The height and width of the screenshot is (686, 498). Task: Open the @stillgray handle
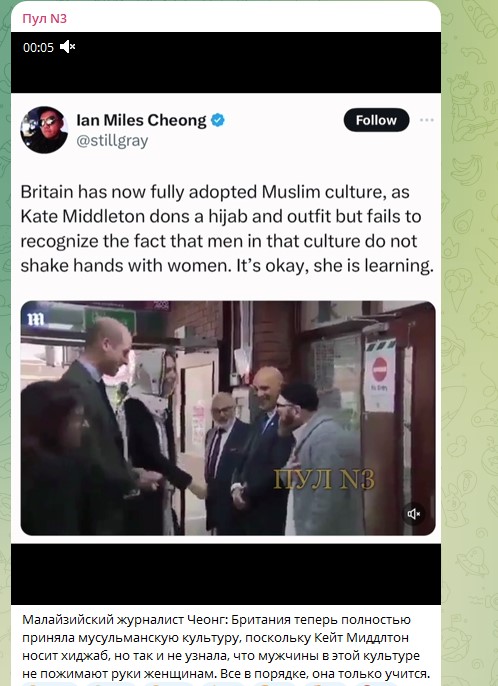[112, 141]
